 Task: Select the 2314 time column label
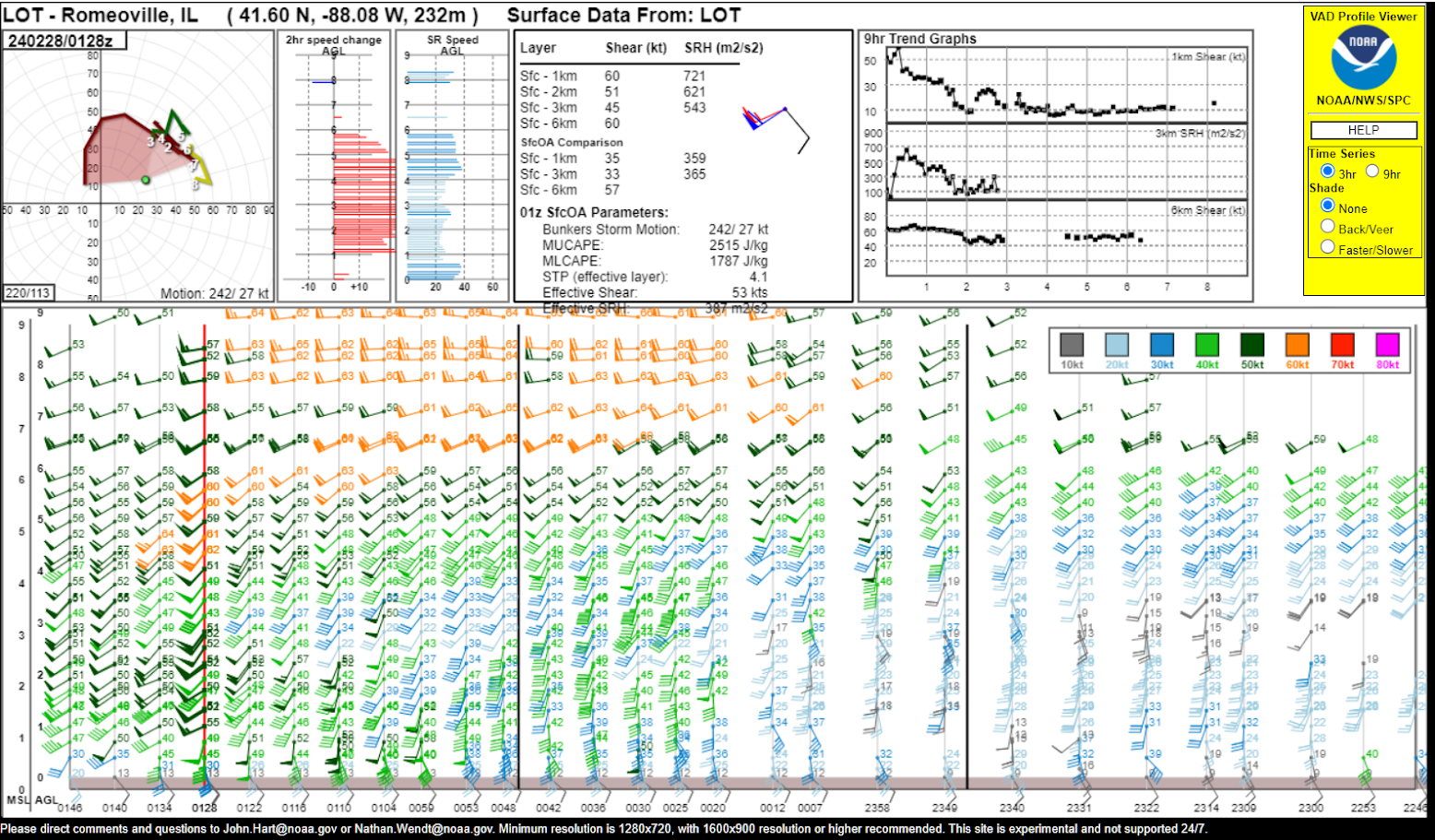[1206, 808]
